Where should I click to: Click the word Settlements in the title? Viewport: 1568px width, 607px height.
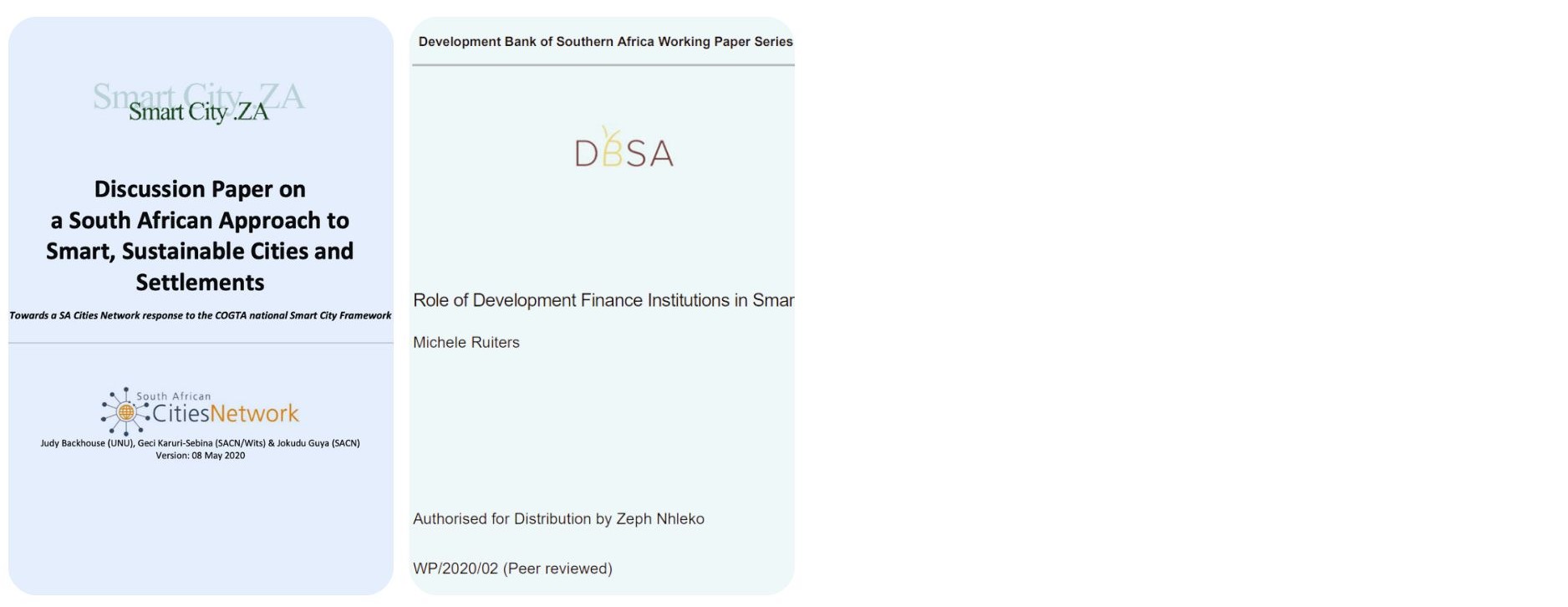tap(200, 283)
